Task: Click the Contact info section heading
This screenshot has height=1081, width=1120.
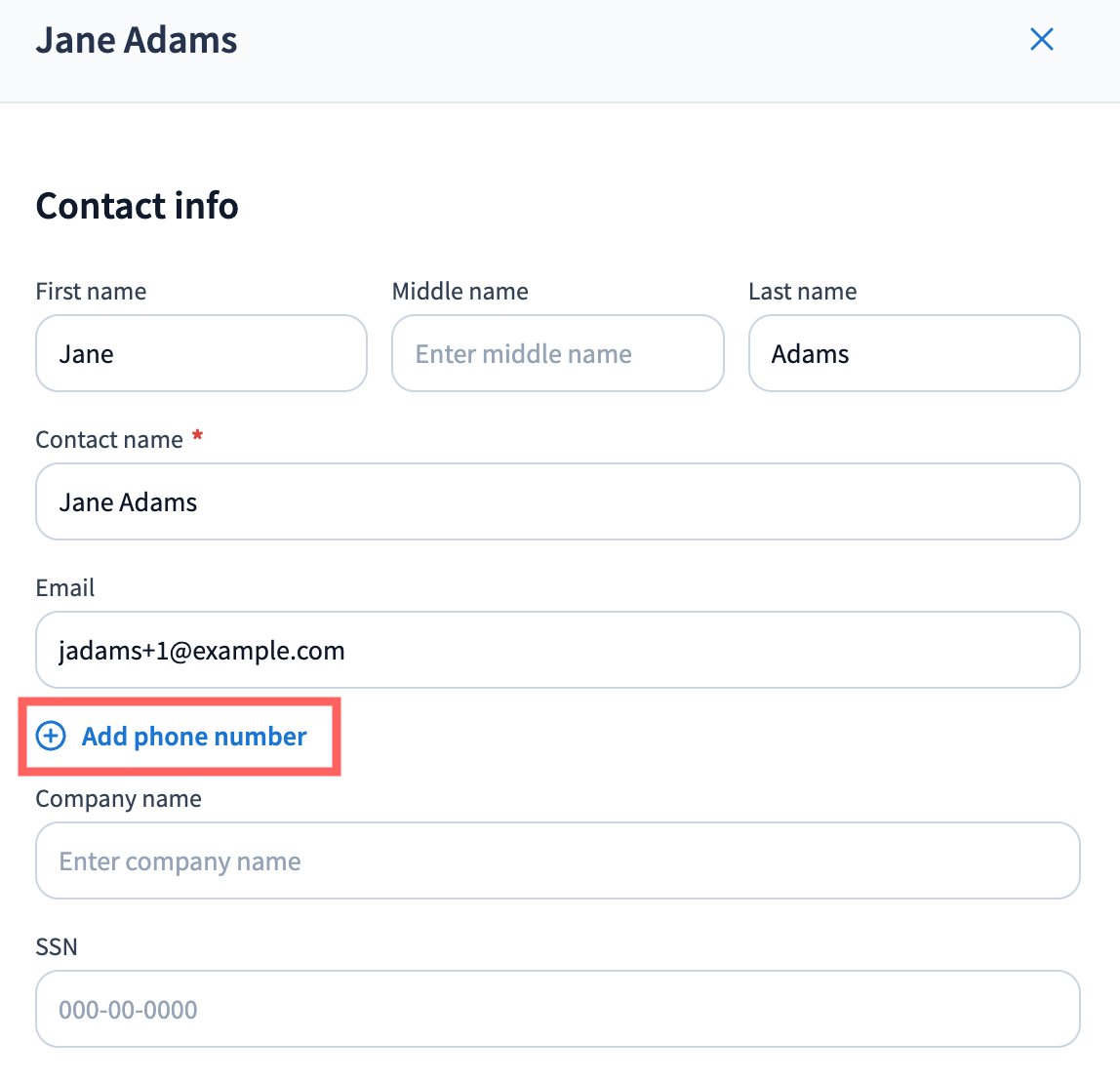Action: 137,206
